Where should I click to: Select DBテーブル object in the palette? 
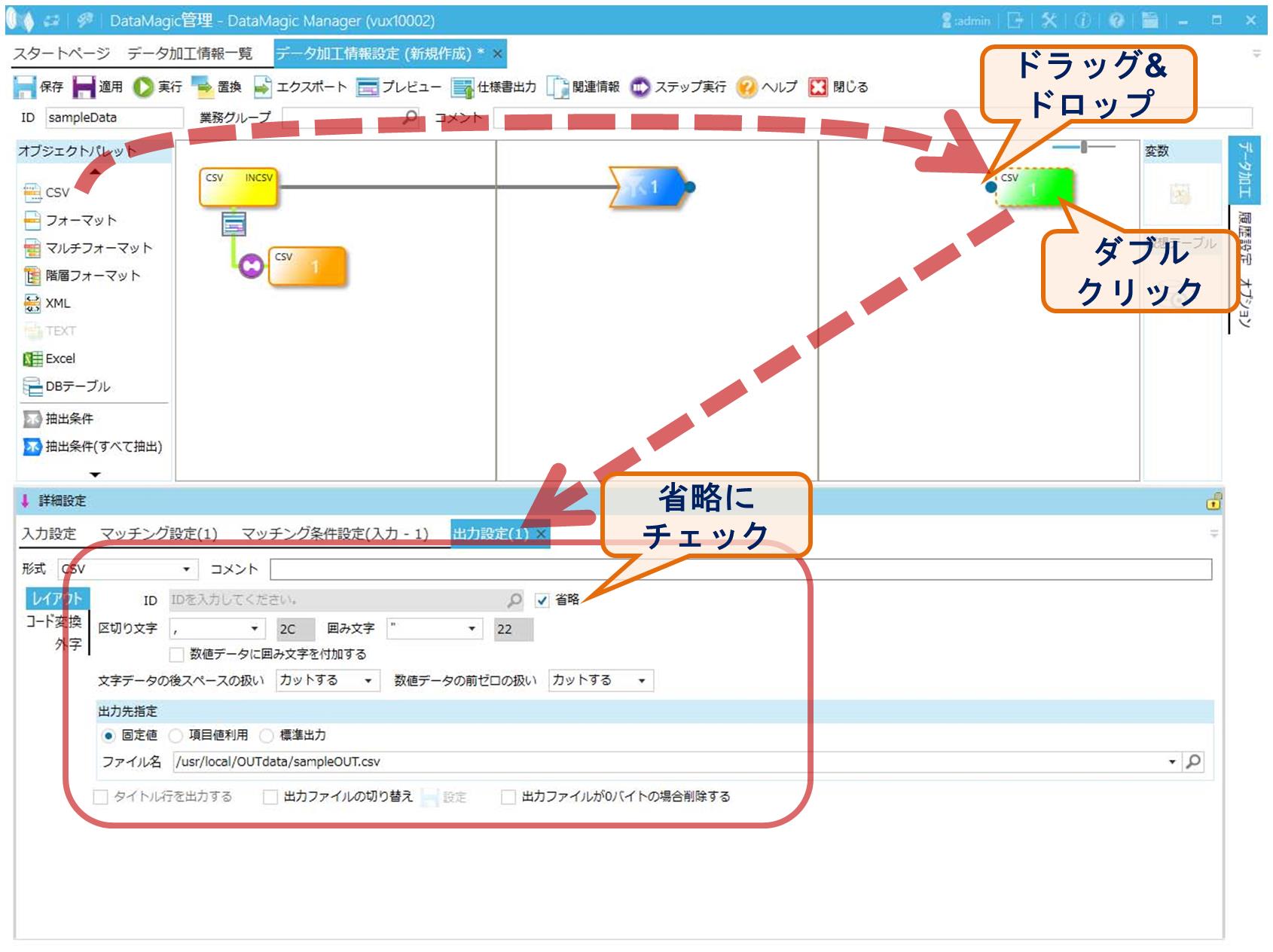coord(66,386)
